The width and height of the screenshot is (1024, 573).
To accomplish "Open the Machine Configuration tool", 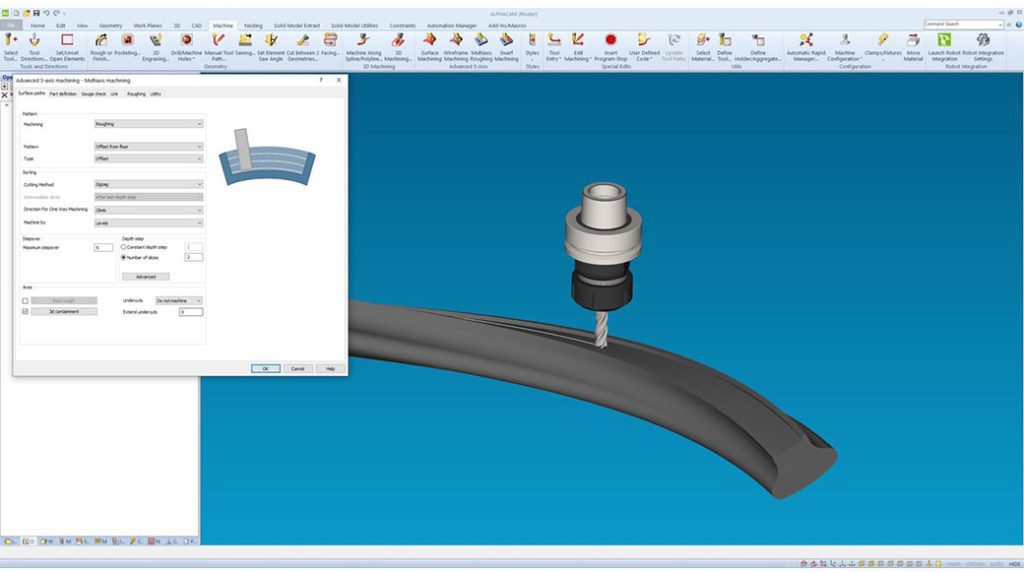I will (845, 40).
